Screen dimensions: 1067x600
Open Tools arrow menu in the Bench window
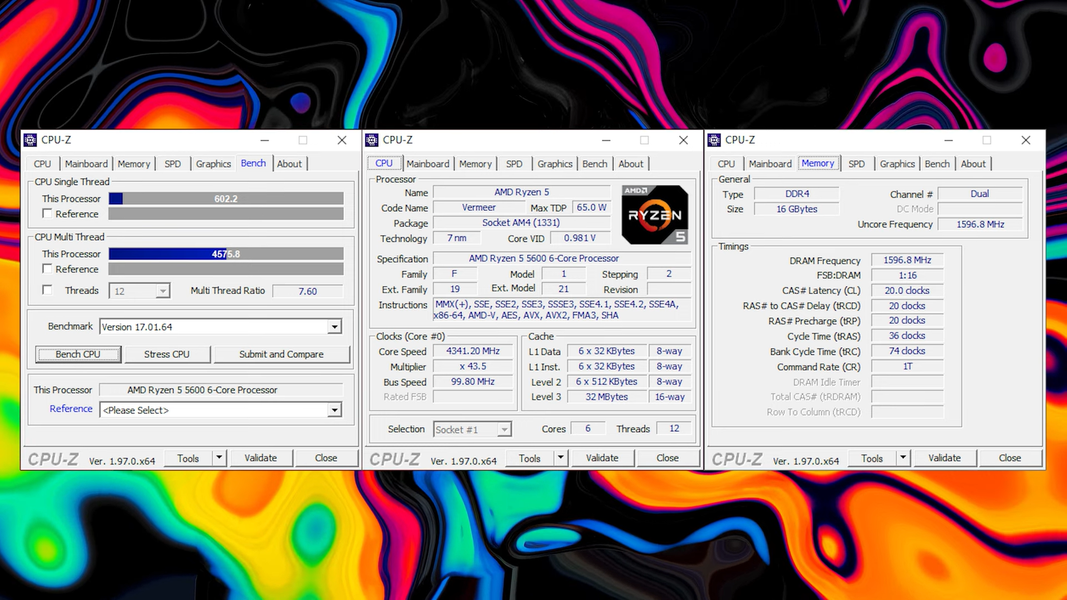point(219,458)
